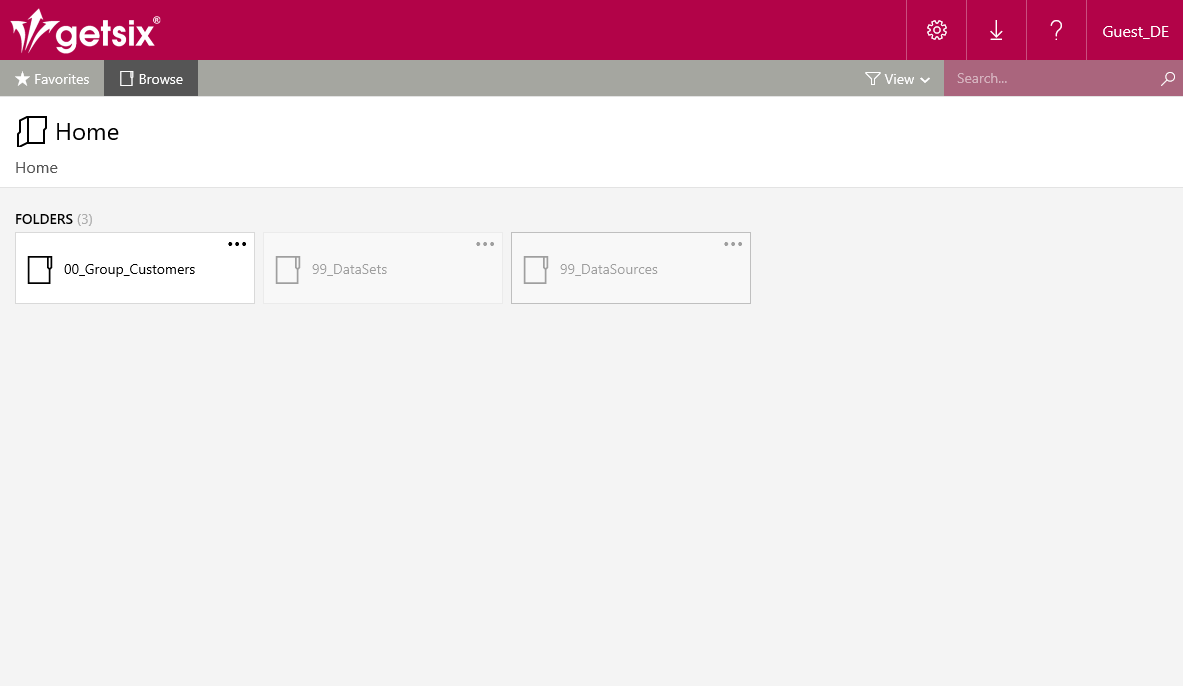1183x686 pixels.
Task: Expand the View filter dropdown
Action: [897, 78]
